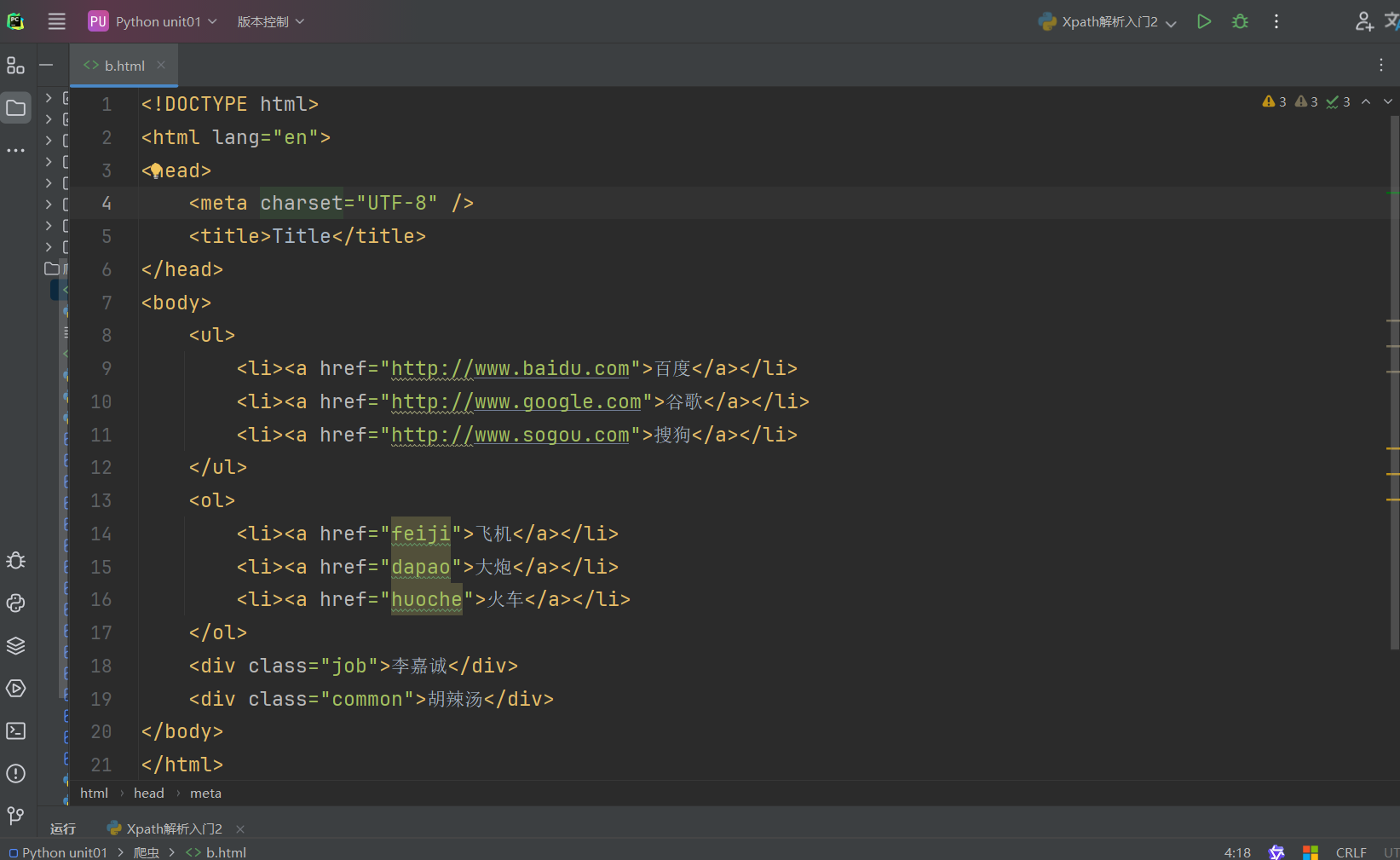This screenshot has height=860, width=1400.
Task: Click the 爬虫 folder in navigation bar
Action: pos(147,852)
